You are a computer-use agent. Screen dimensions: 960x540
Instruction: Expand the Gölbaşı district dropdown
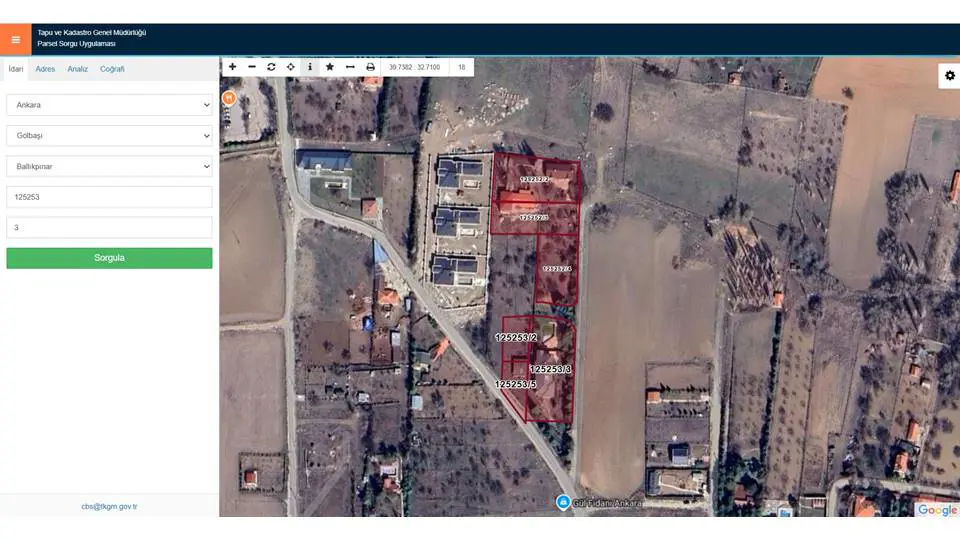[110, 136]
